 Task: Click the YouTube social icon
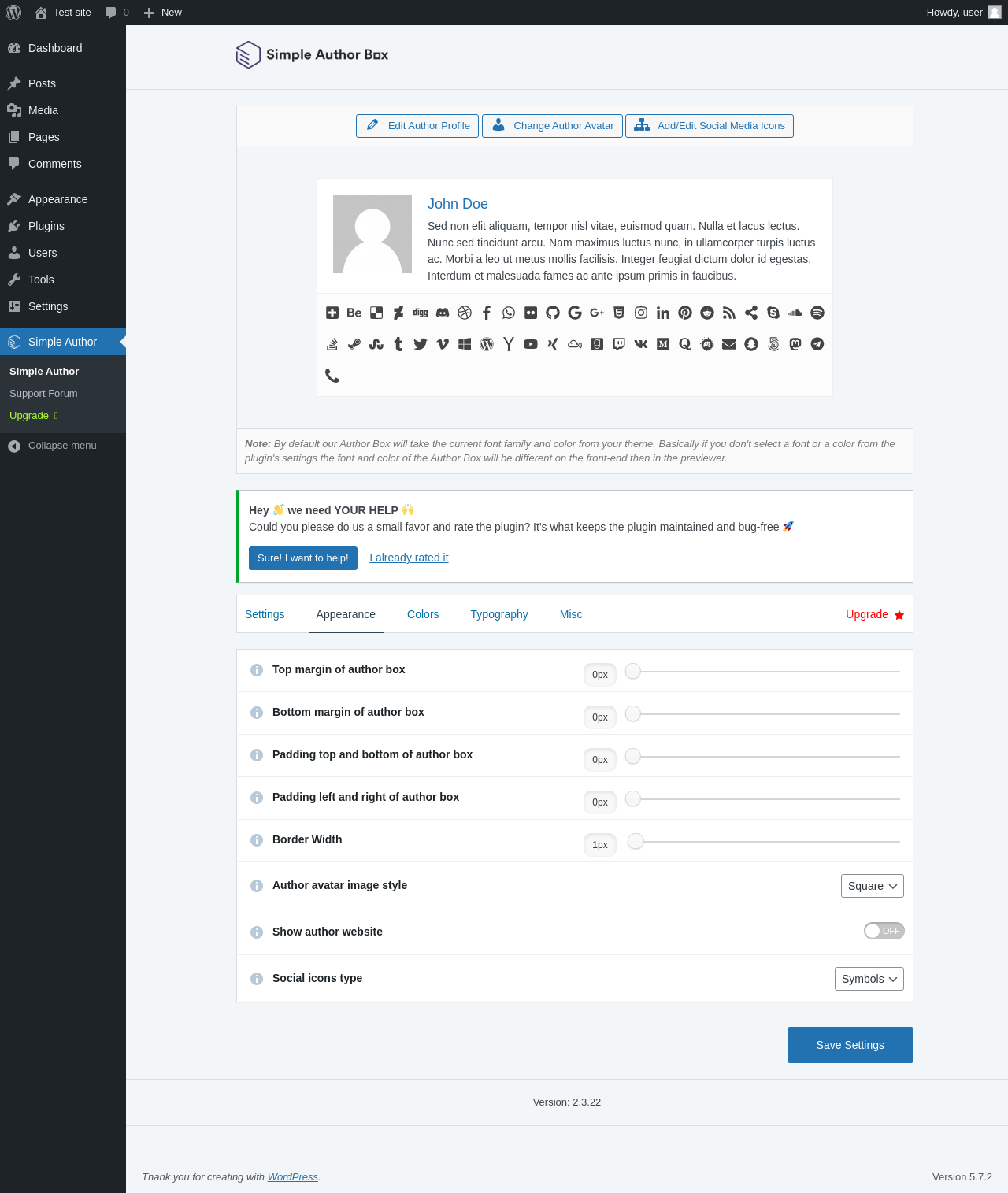[x=531, y=344]
